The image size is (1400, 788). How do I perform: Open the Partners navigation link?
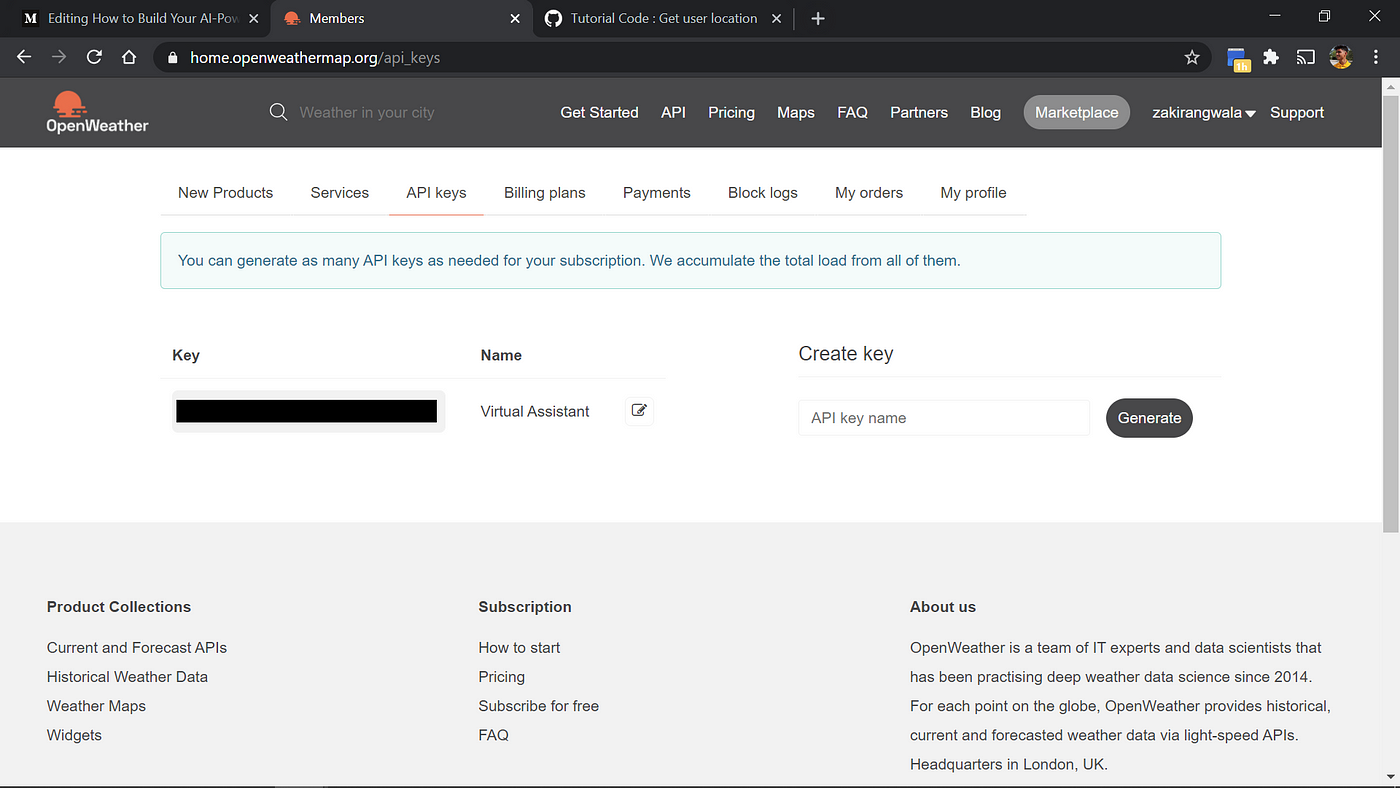(x=919, y=112)
